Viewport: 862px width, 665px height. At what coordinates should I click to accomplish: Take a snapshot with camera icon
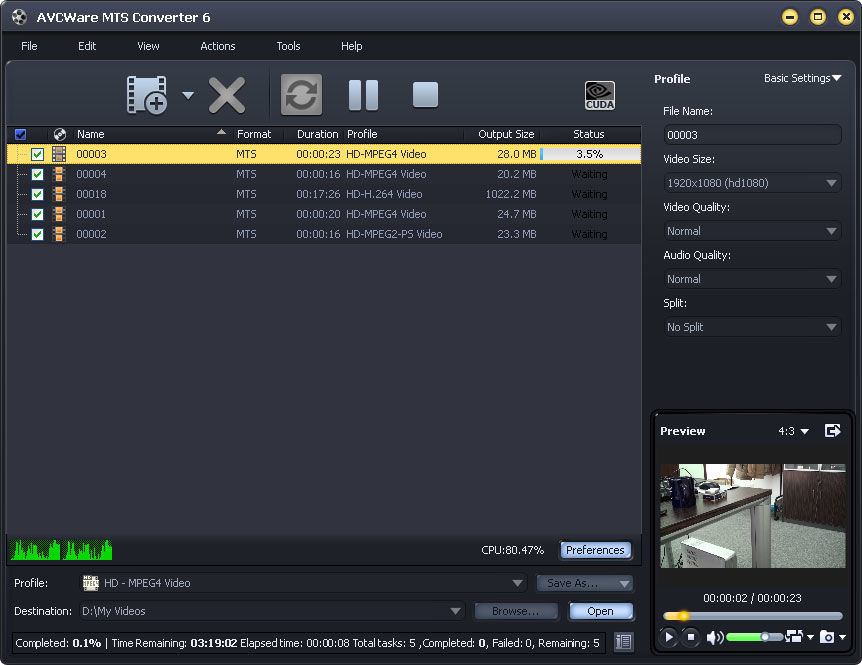click(x=827, y=636)
